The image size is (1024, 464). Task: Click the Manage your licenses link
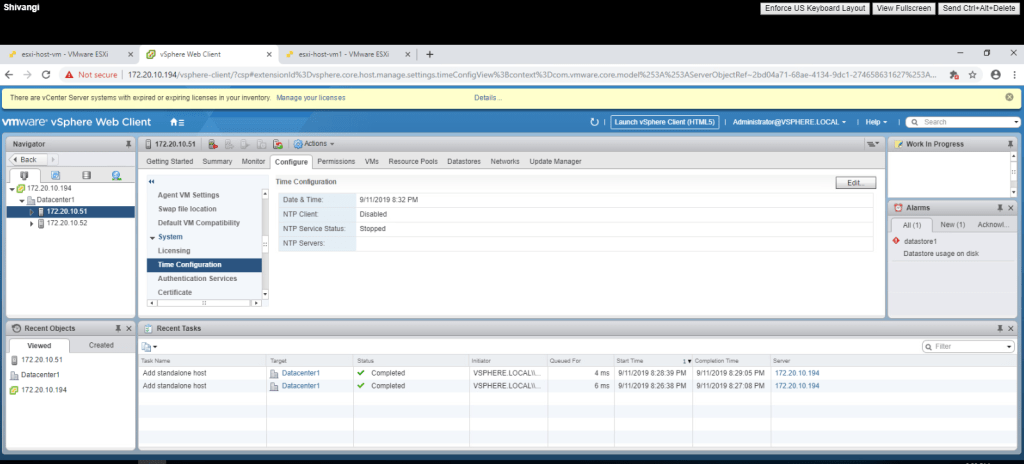310,98
